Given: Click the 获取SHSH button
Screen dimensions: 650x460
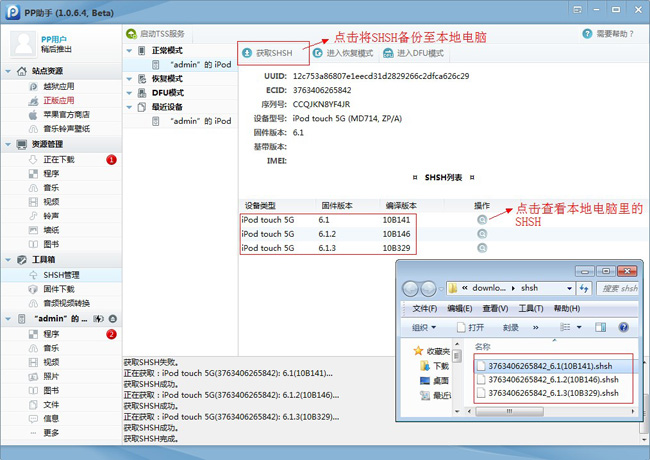Looking at the screenshot, I should click(268, 53).
